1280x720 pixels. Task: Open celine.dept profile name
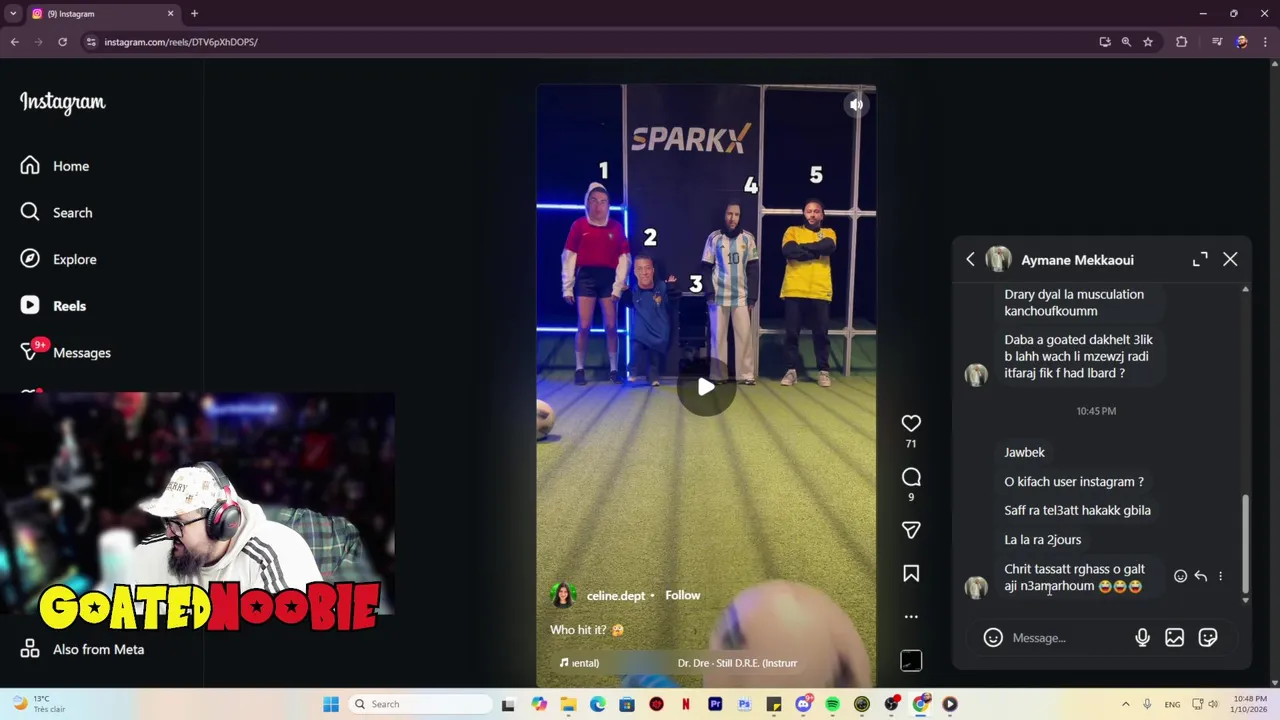coord(615,596)
